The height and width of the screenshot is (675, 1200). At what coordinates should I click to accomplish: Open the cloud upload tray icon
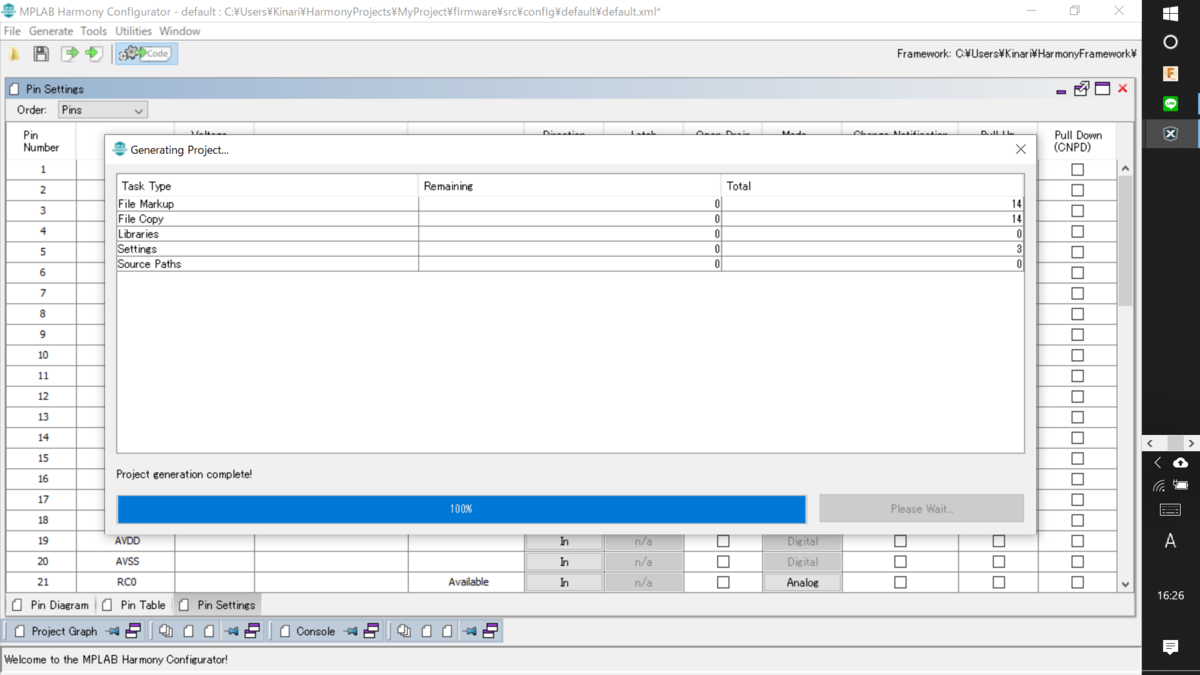(1181, 462)
